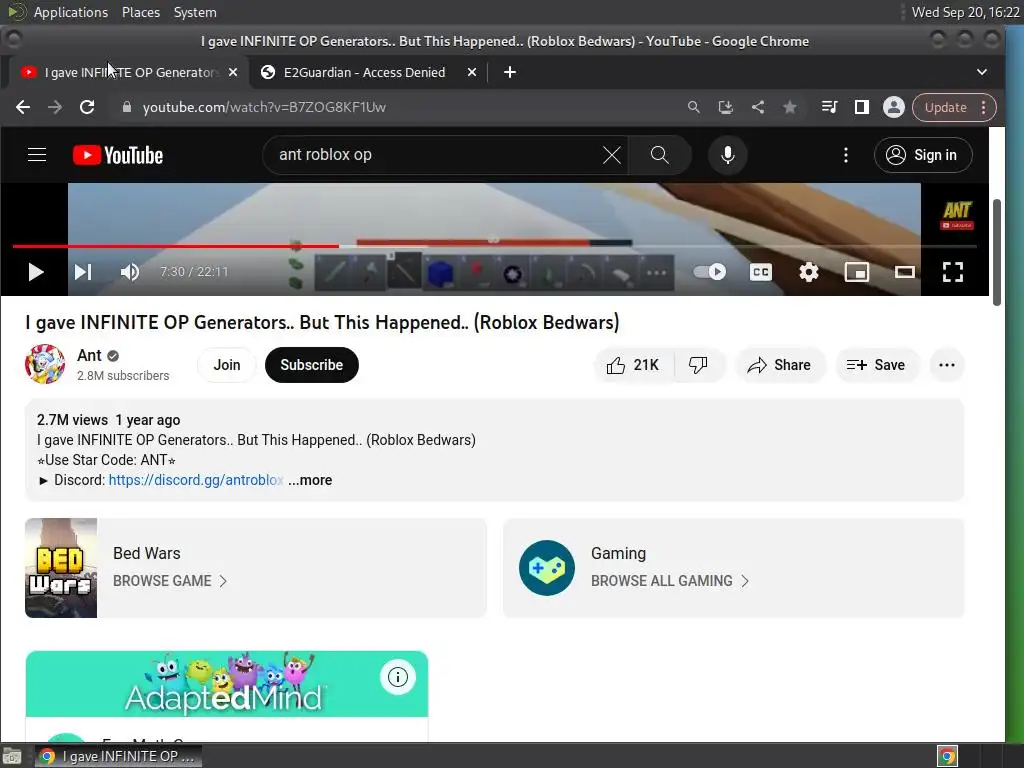Open the Places menu
The image size is (1024, 768).
pos(141,12)
